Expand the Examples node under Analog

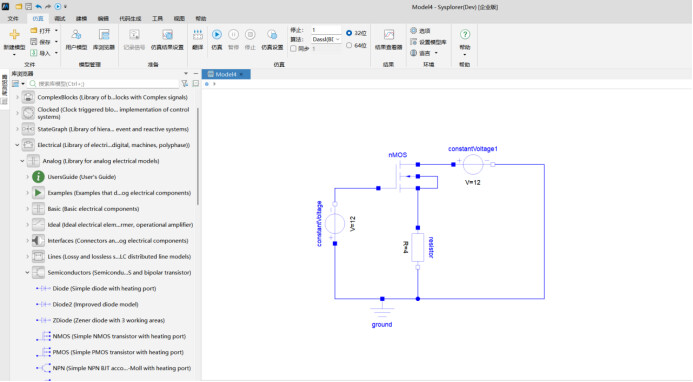(x=27, y=193)
